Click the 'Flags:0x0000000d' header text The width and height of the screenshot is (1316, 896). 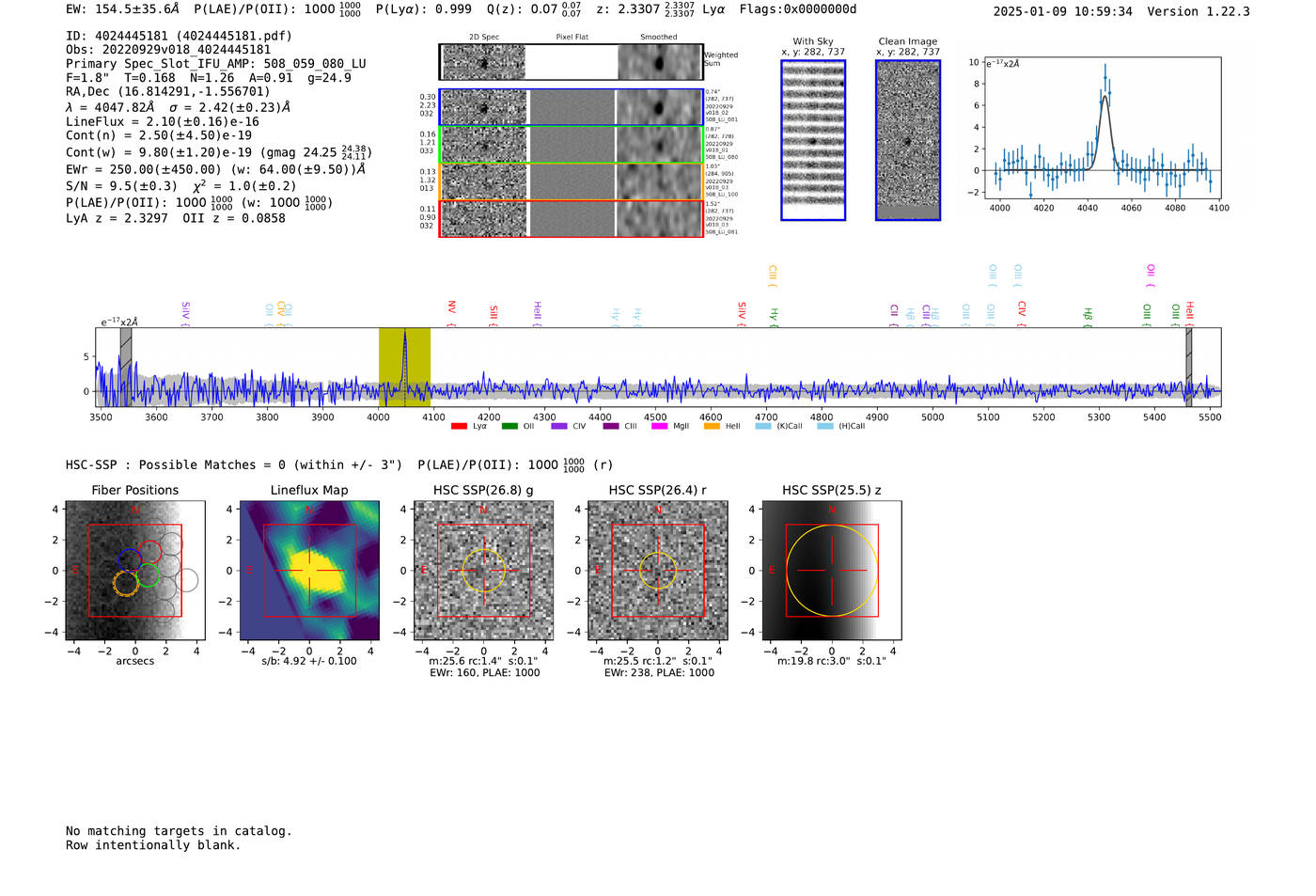coord(798,8)
